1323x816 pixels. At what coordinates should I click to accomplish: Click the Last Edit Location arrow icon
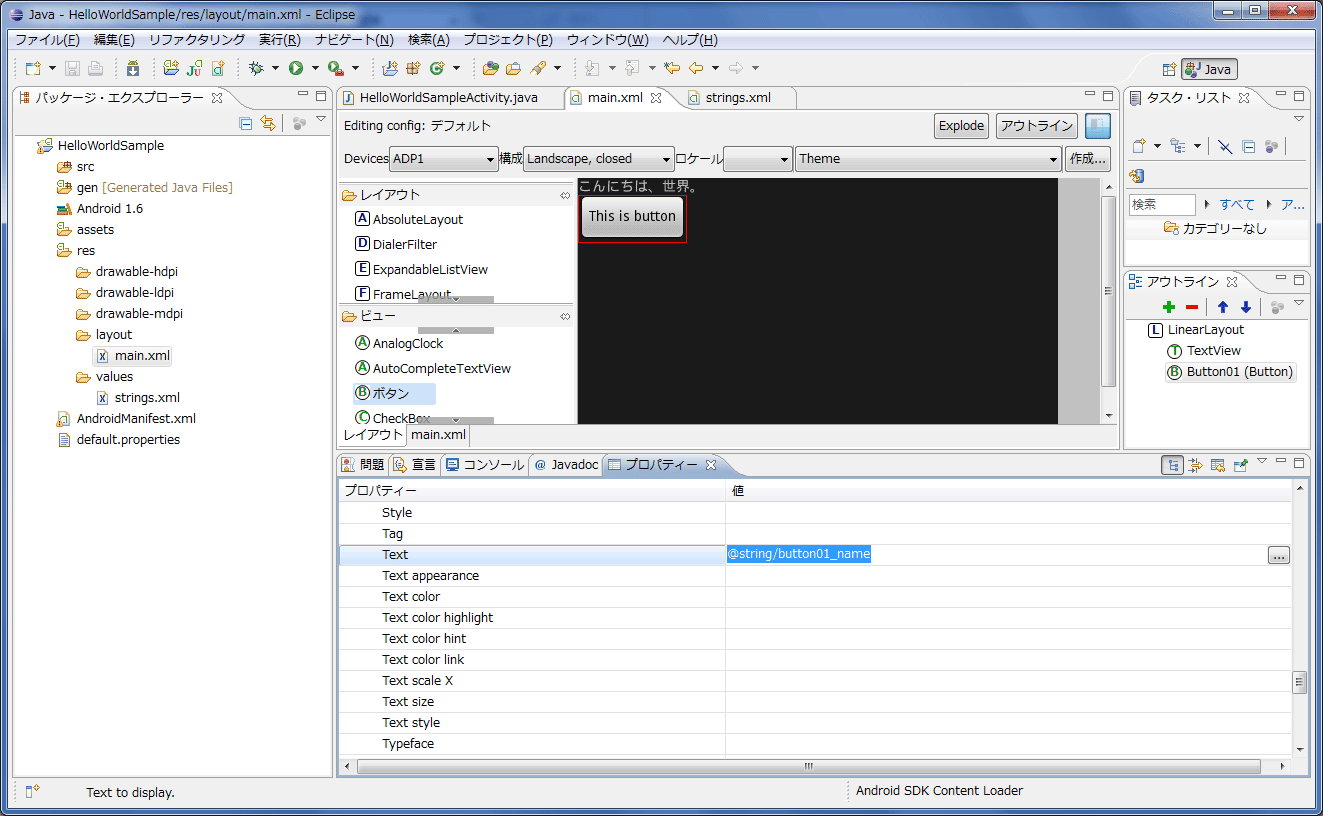tap(672, 68)
